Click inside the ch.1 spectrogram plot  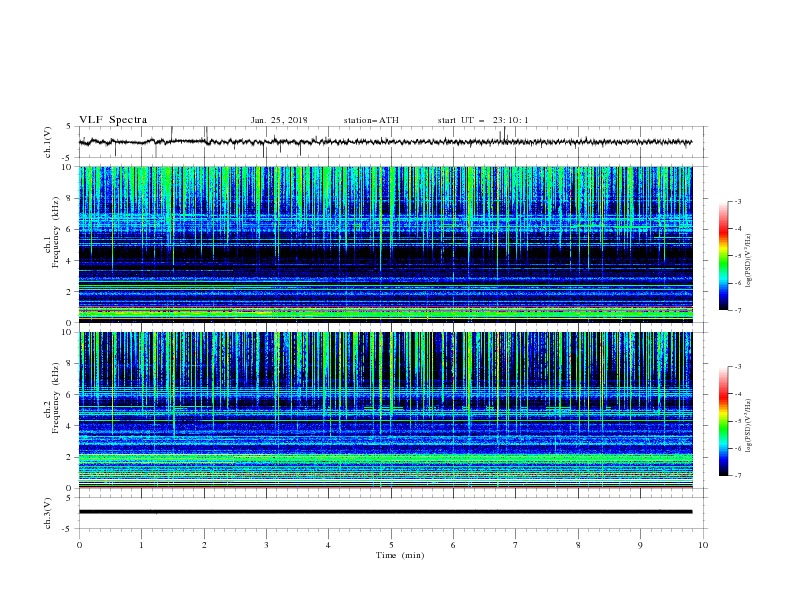(385, 244)
